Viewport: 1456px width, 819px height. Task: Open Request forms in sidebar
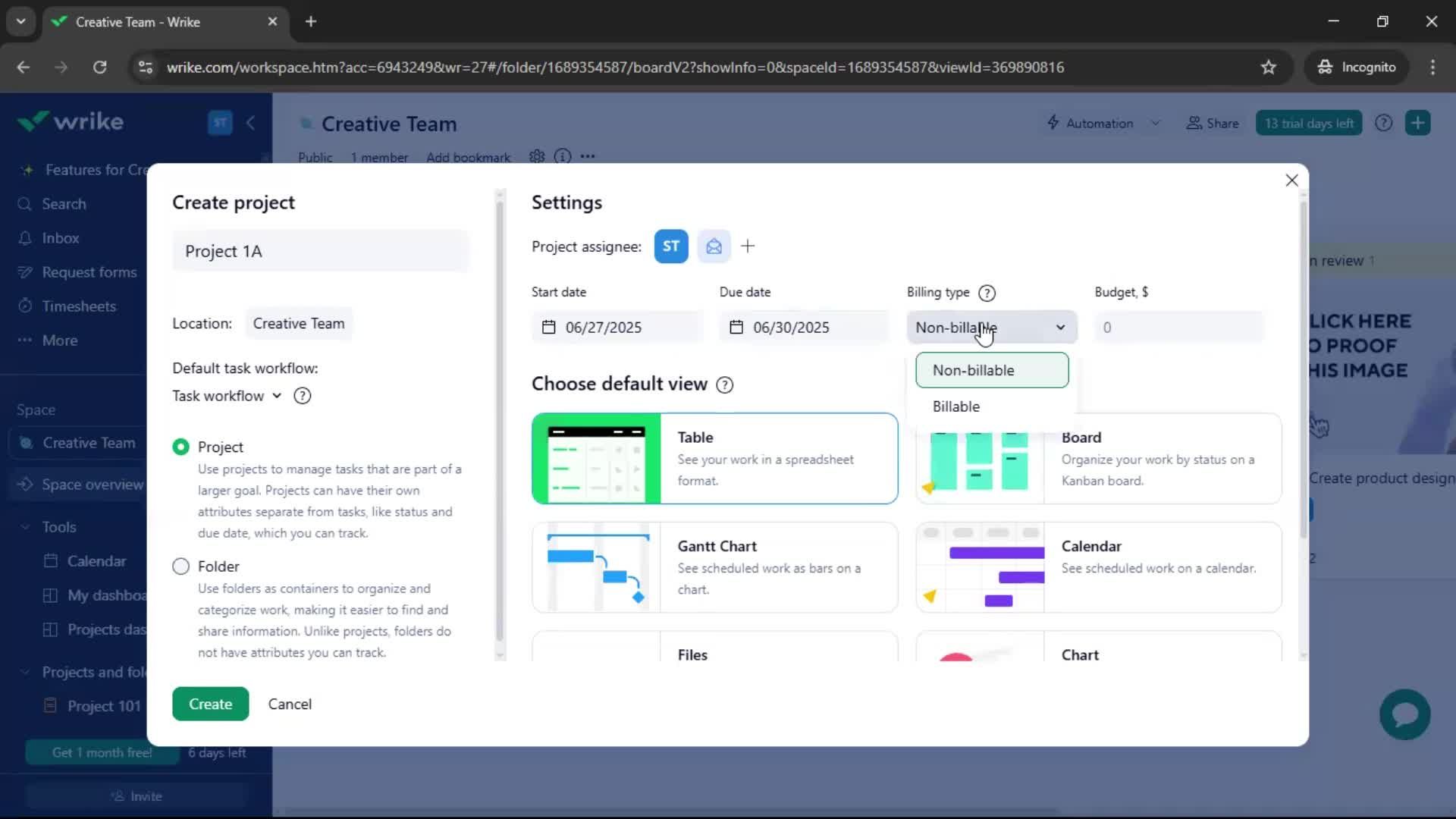pyautogui.click(x=89, y=272)
